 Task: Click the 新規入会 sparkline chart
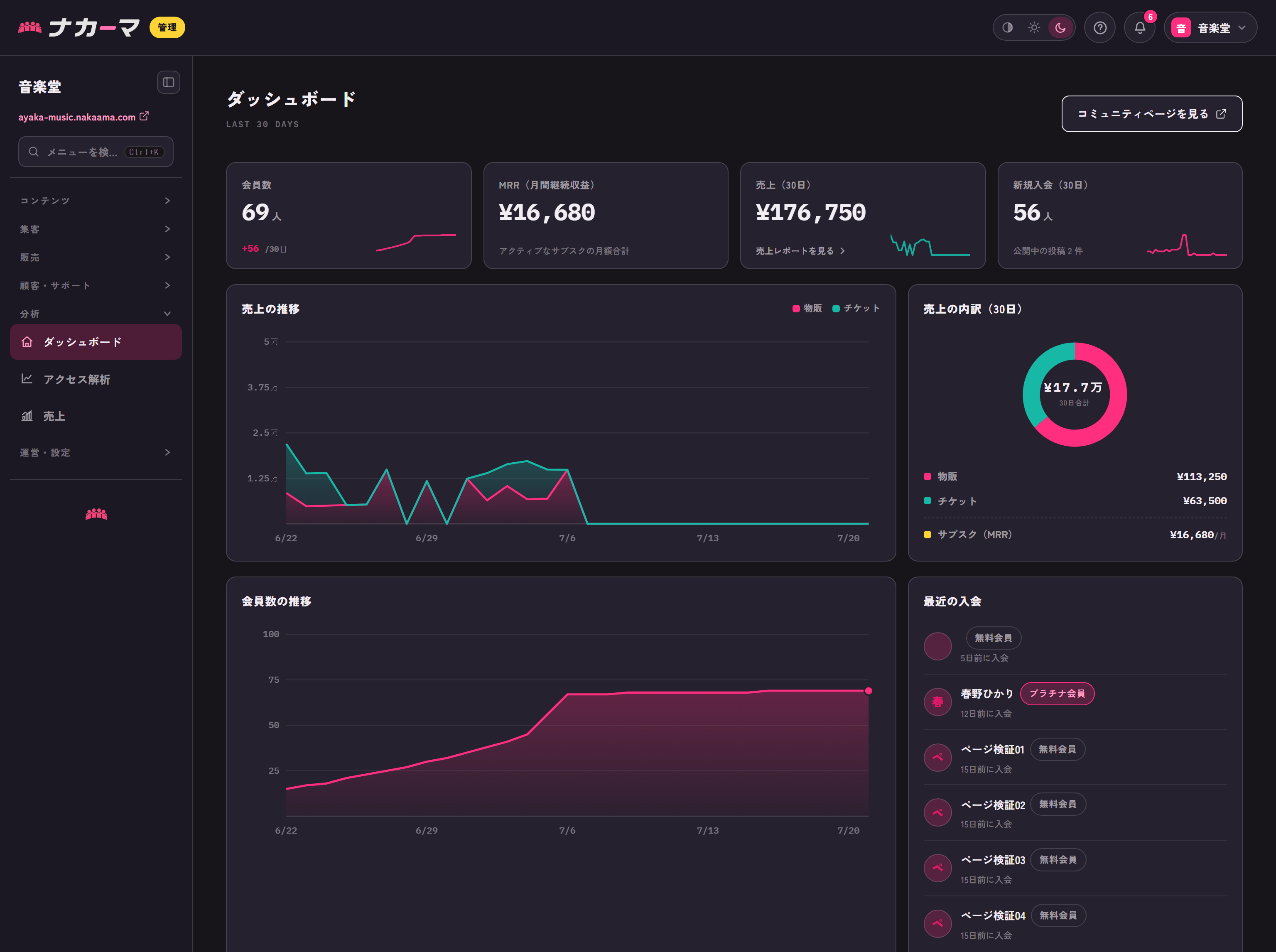[1187, 244]
